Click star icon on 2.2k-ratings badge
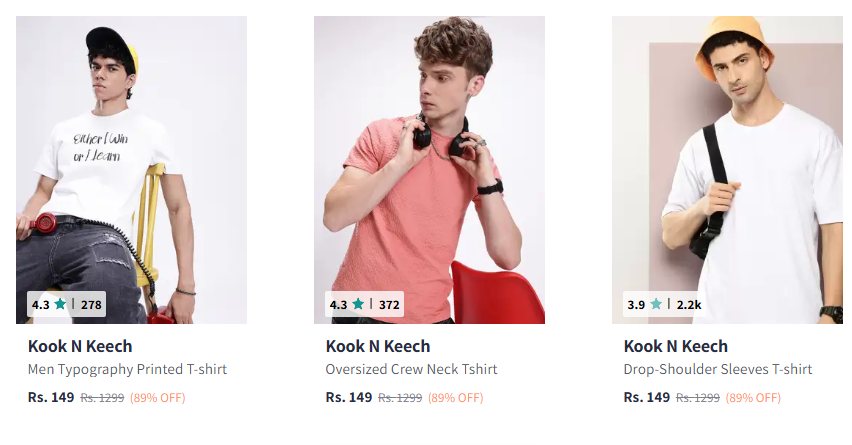The image size is (852, 445). (656, 304)
